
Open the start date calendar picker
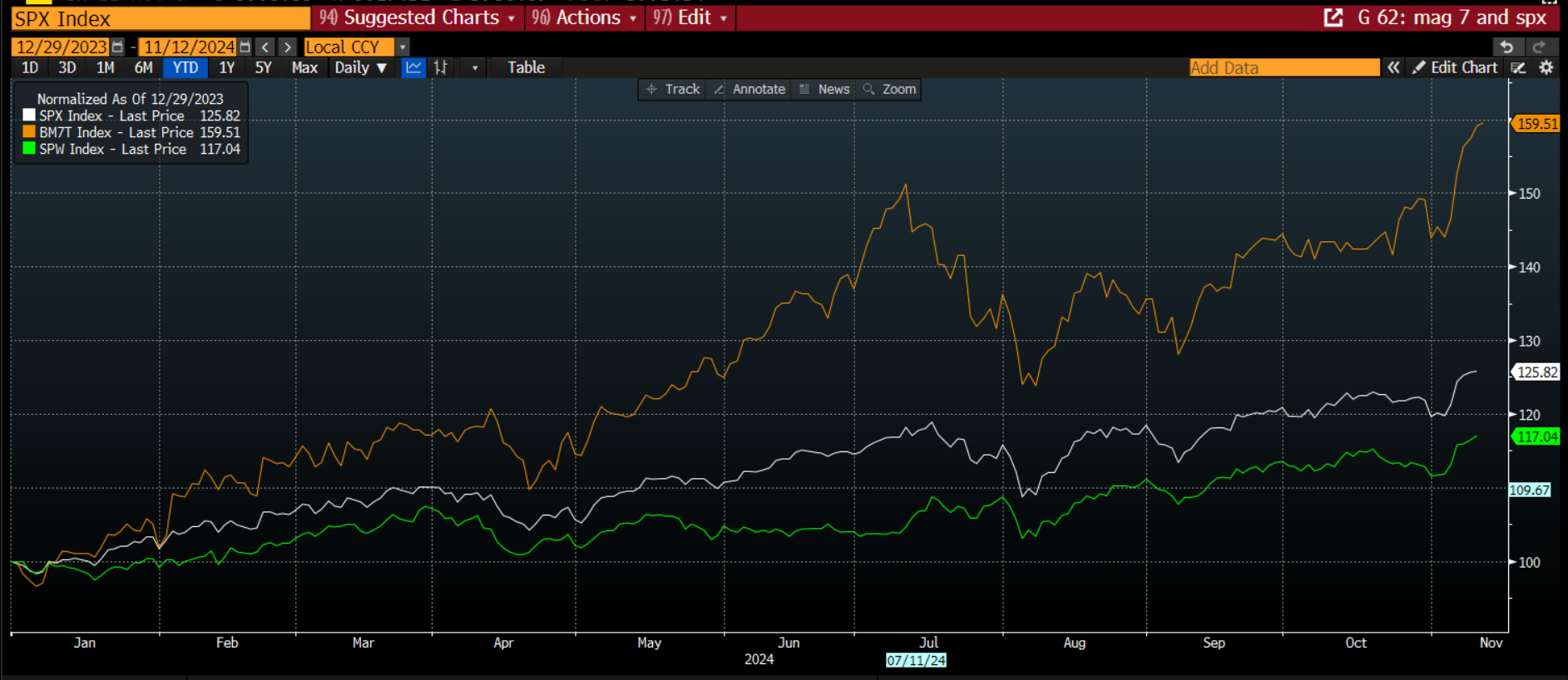[117, 47]
